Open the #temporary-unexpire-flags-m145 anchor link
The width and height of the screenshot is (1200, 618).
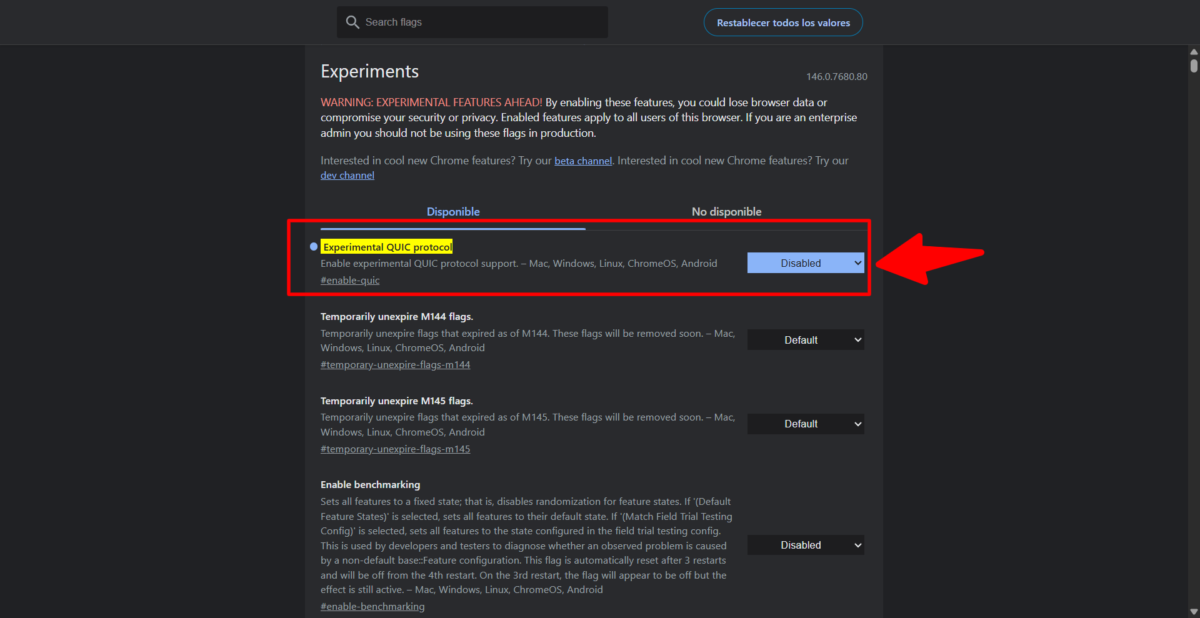[x=395, y=449]
